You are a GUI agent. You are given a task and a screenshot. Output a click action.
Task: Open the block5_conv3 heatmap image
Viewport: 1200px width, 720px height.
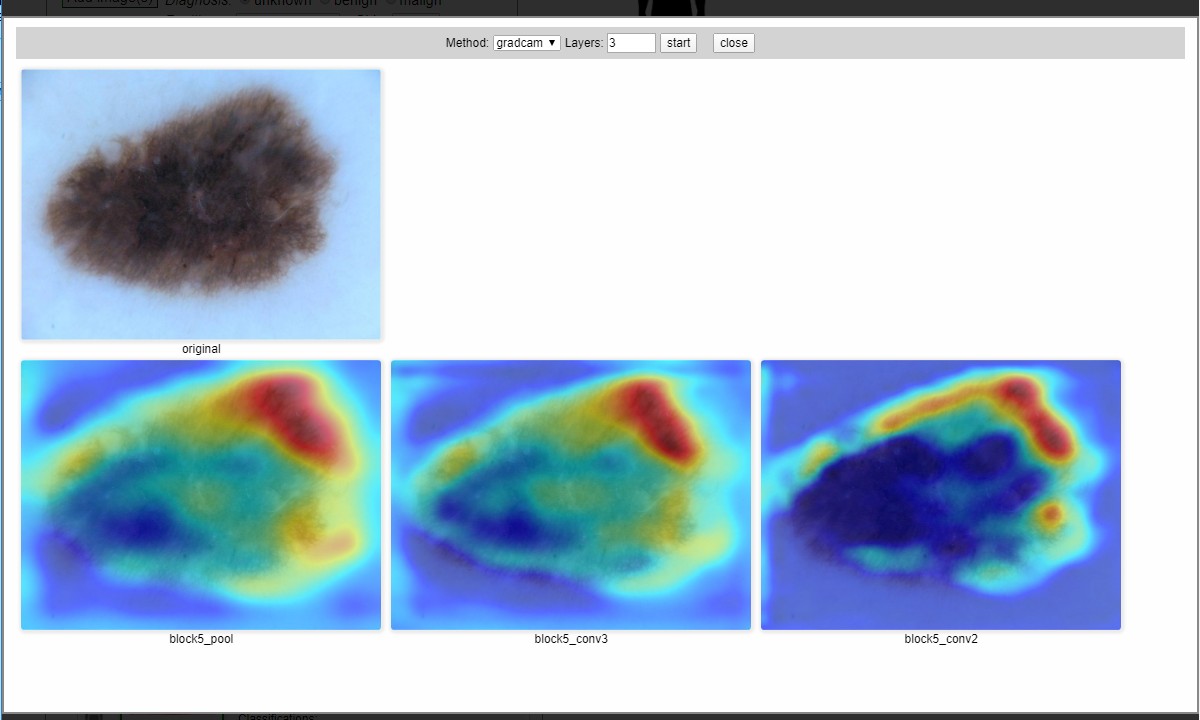point(571,495)
